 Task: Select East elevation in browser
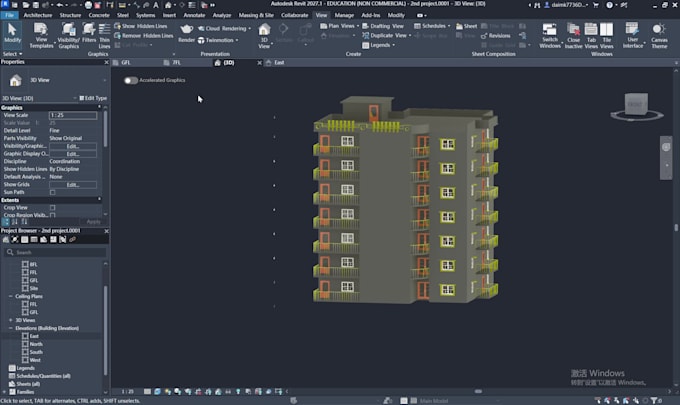pyautogui.click(x=34, y=336)
